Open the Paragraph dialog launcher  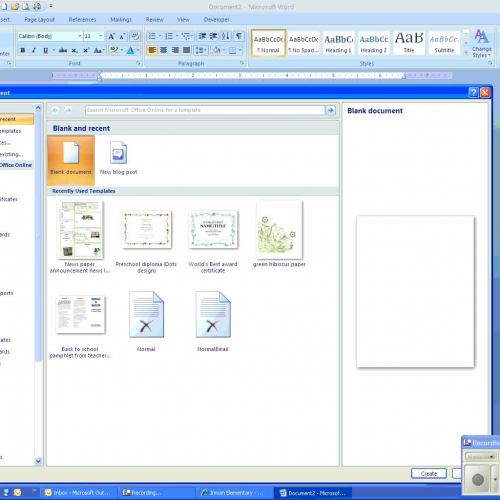pos(242,63)
